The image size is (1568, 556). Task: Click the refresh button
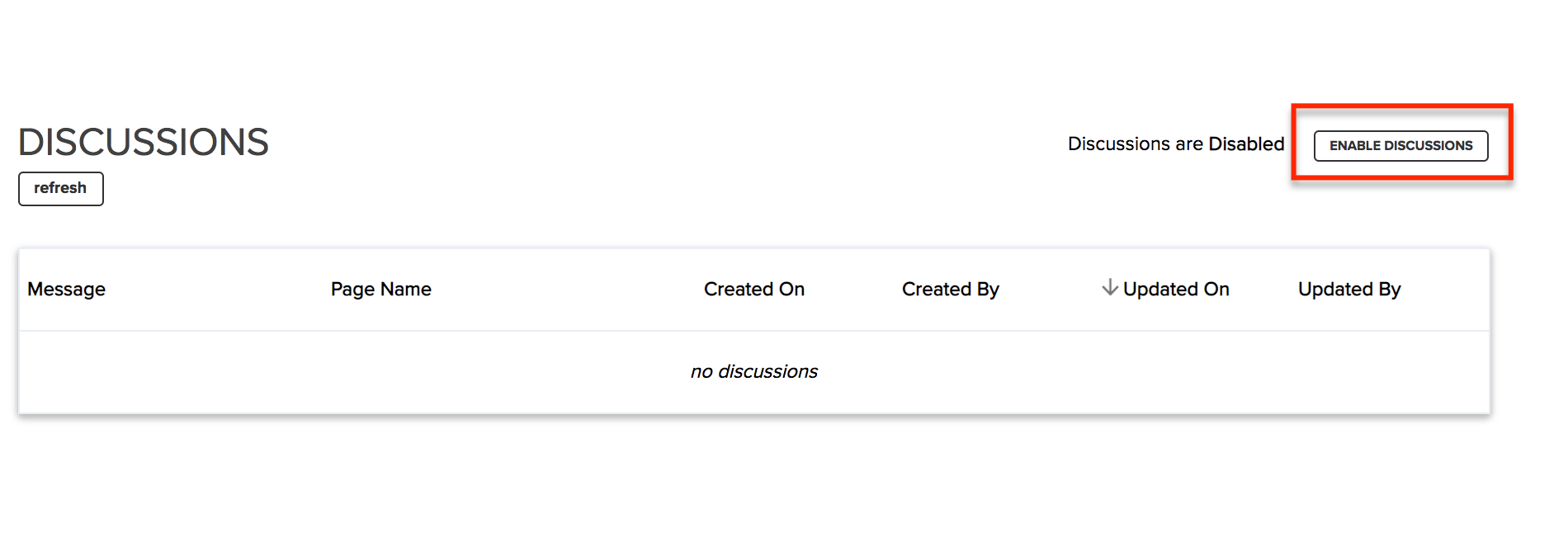tap(60, 189)
